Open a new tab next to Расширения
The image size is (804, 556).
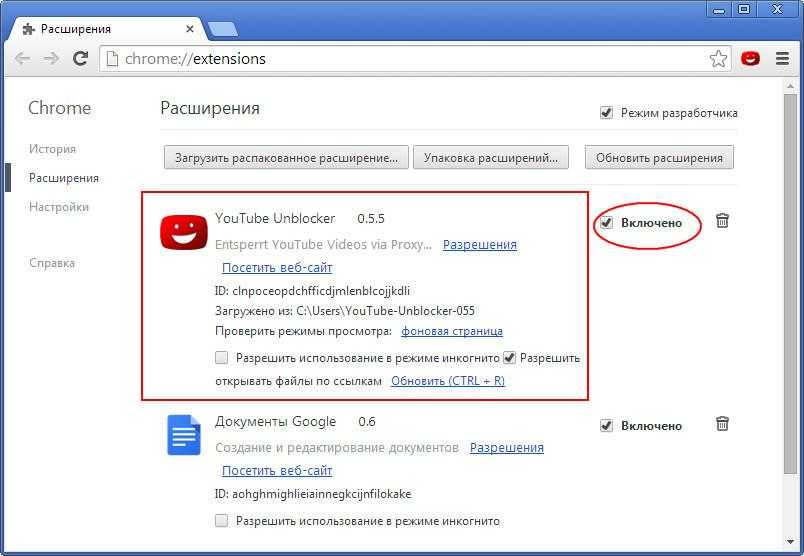pos(223,30)
